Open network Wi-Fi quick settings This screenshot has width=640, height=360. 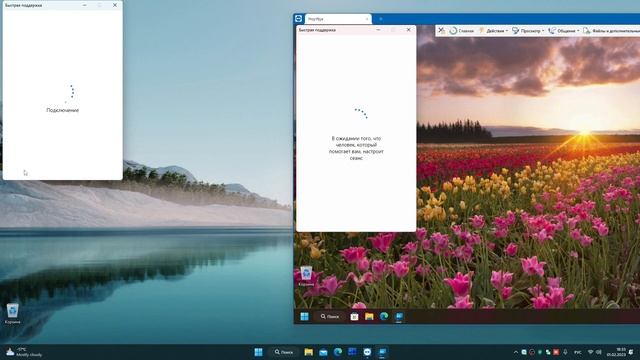[x=590, y=352]
